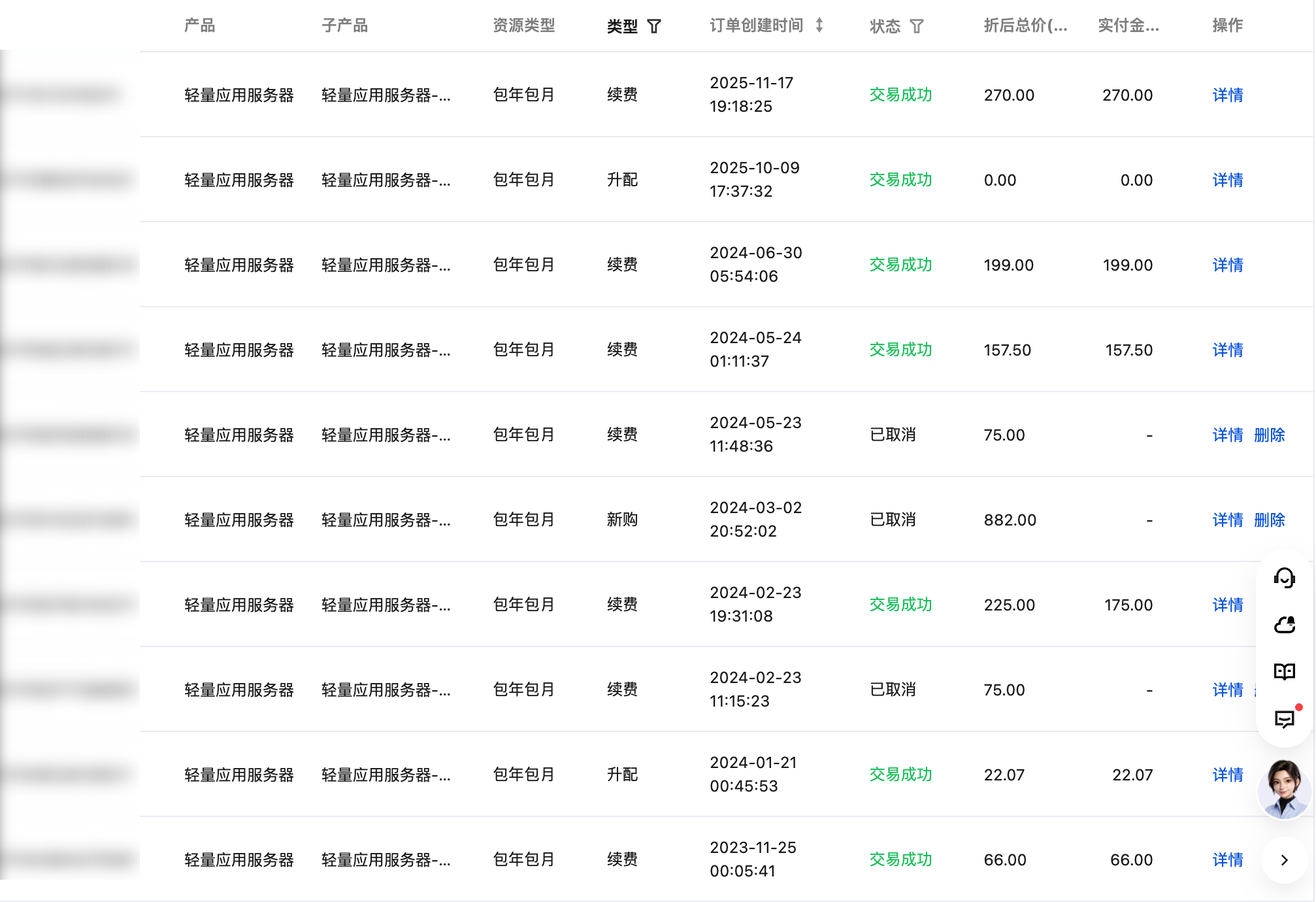This screenshot has width=1316, height=902.
Task: Open the customer service headset icon
Action: [x=1285, y=578]
